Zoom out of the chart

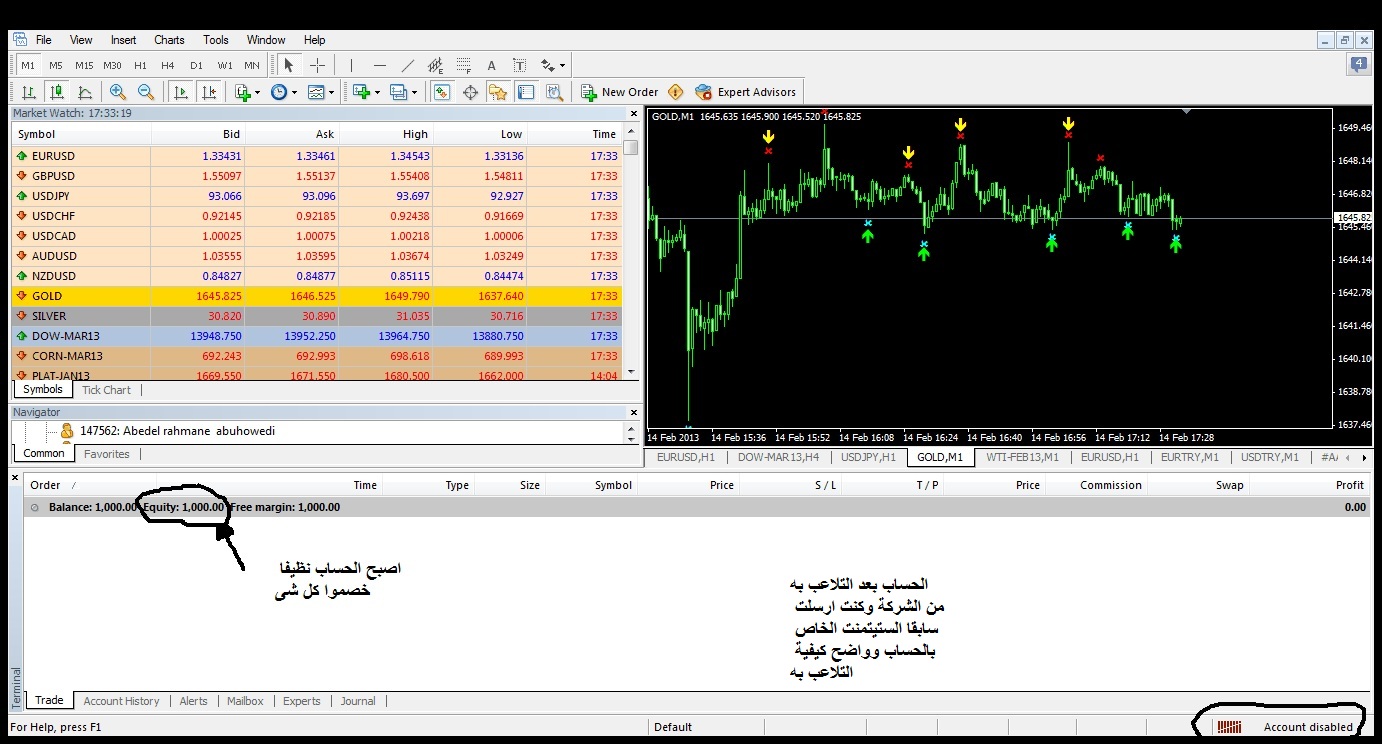(x=146, y=92)
